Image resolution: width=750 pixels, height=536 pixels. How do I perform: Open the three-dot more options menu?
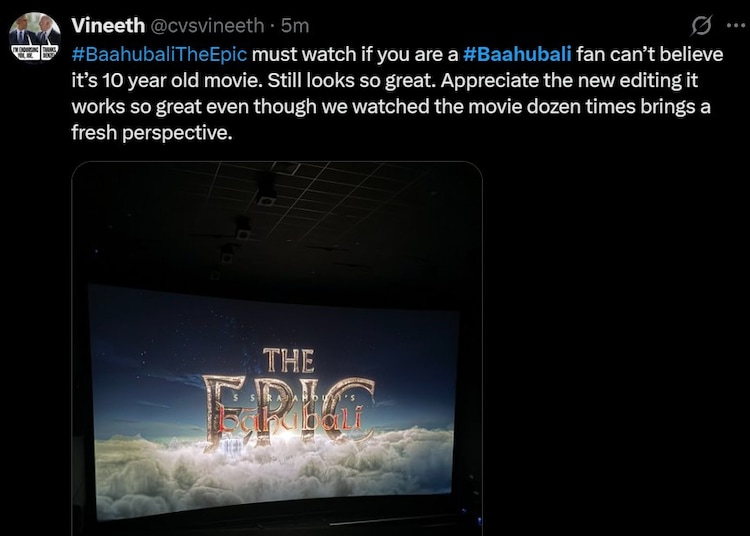(735, 25)
